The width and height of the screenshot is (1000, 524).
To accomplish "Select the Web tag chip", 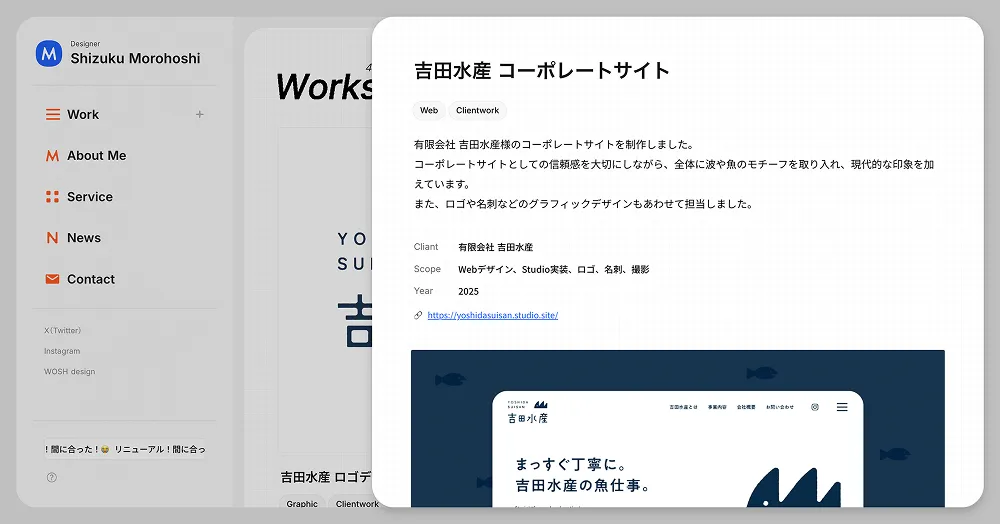I will pyautogui.click(x=429, y=111).
